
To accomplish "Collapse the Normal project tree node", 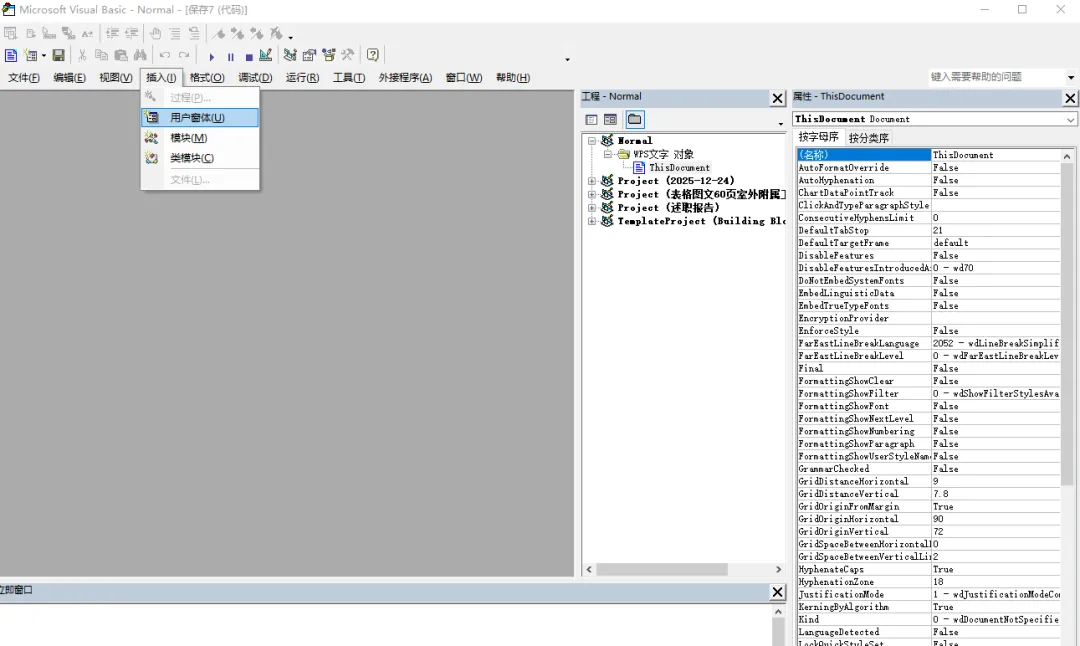I will coord(592,140).
